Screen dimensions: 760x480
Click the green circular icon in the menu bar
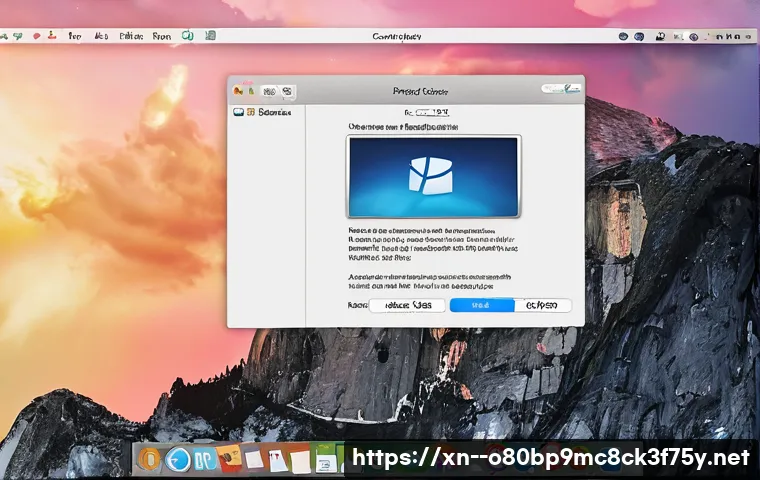click(187, 36)
